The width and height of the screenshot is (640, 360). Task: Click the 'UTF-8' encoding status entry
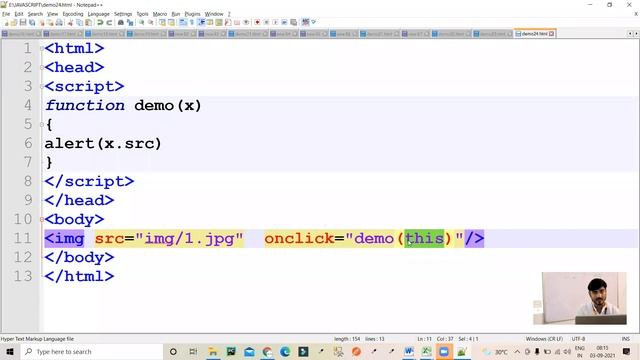[578, 339]
